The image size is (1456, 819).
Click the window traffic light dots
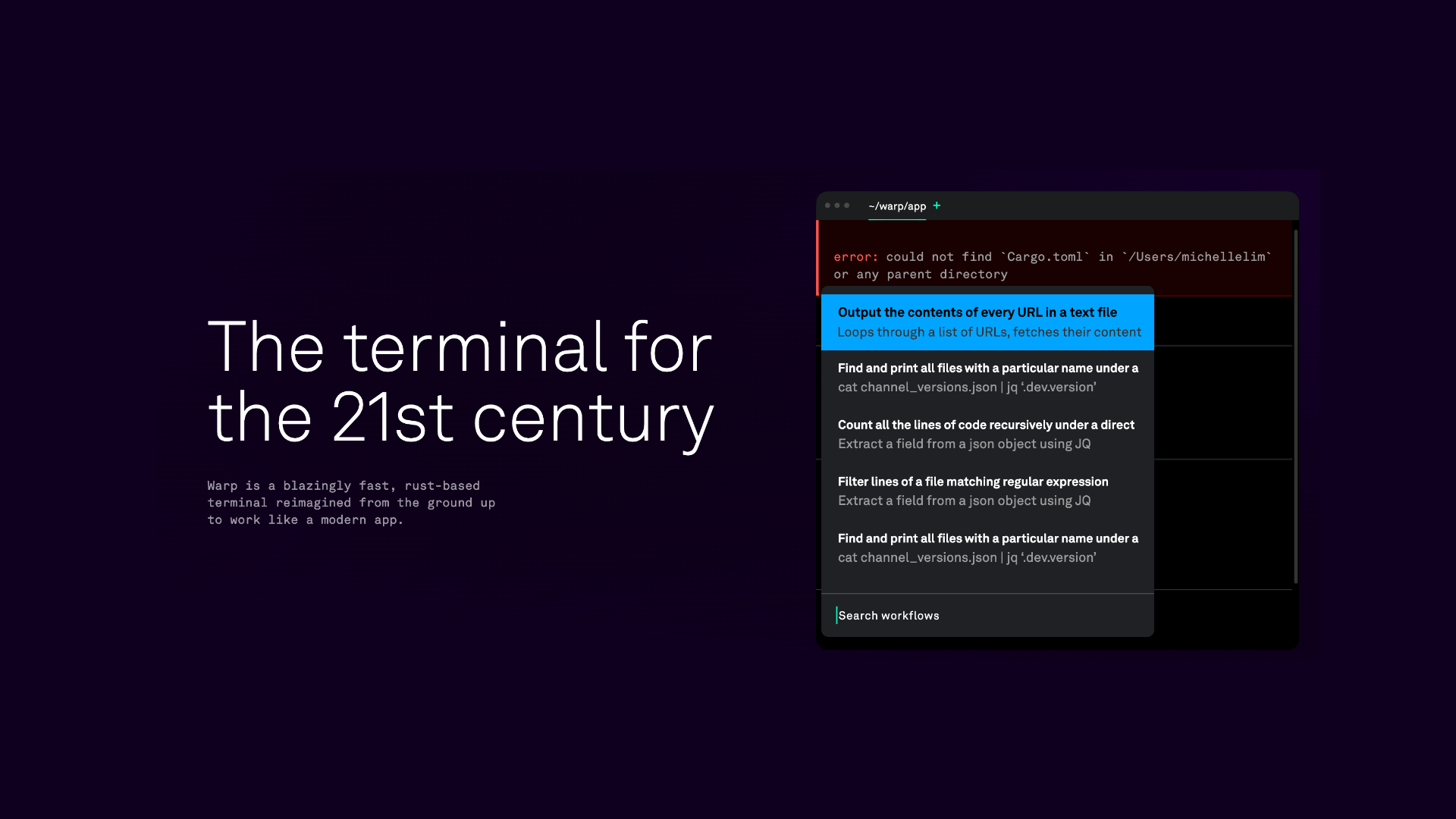(x=837, y=206)
